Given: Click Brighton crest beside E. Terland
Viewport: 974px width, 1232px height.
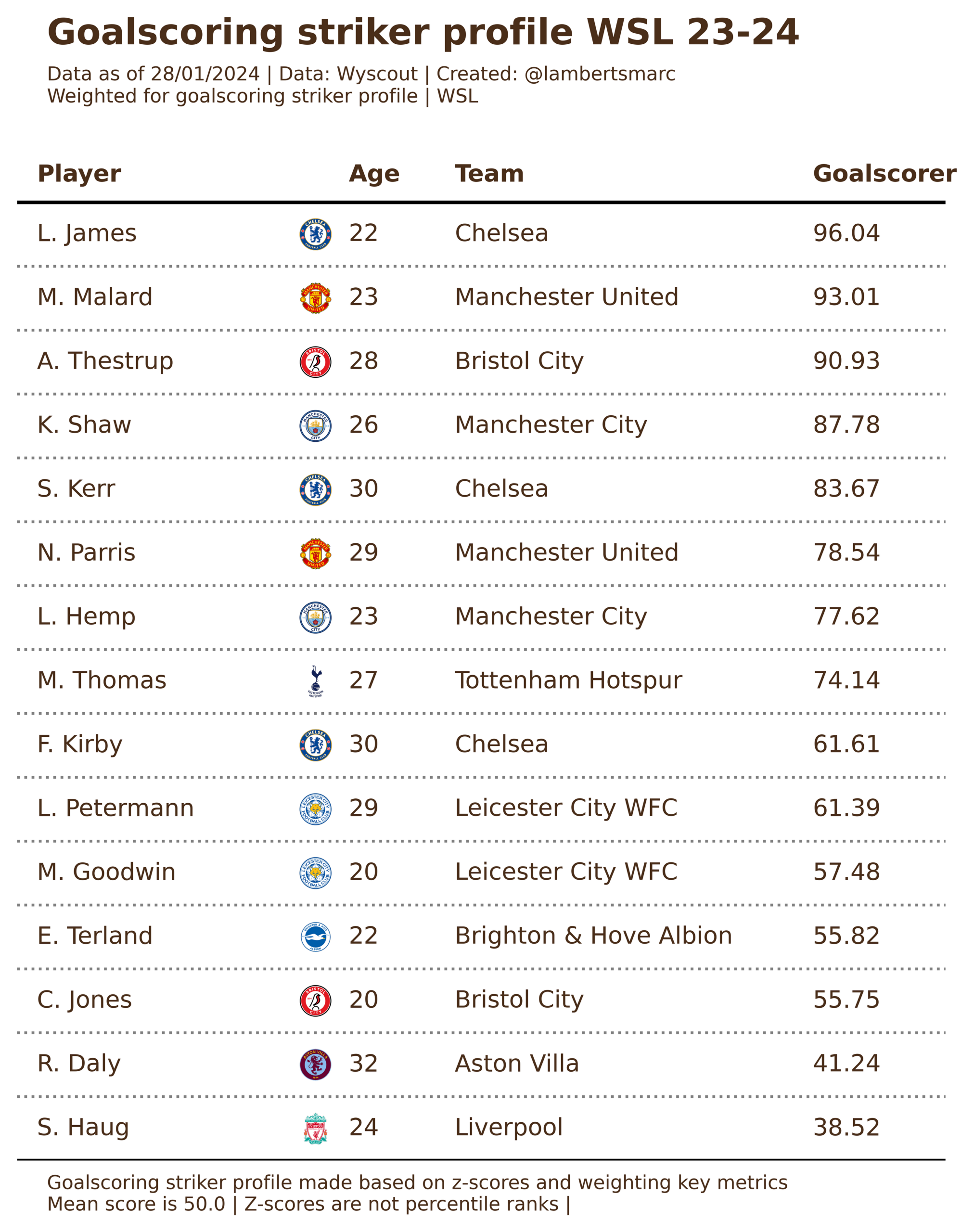Looking at the screenshot, I should pos(315,937).
